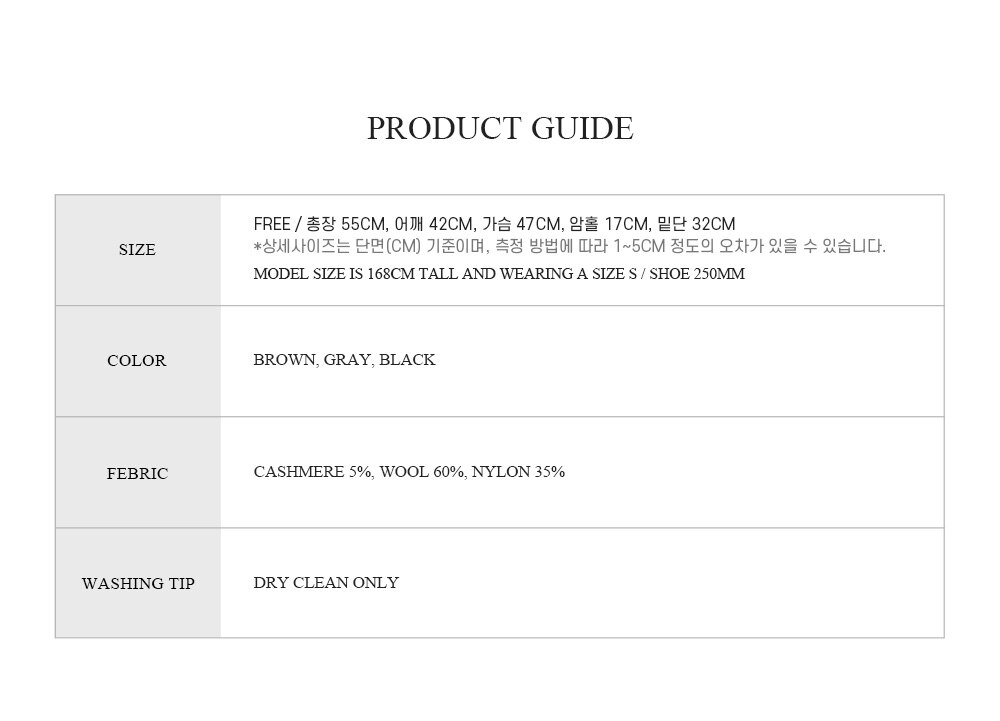This screenshot has height=721, width=1000.
Task: Click WOOL 60% in fabric composition
Action: [422, 472]
